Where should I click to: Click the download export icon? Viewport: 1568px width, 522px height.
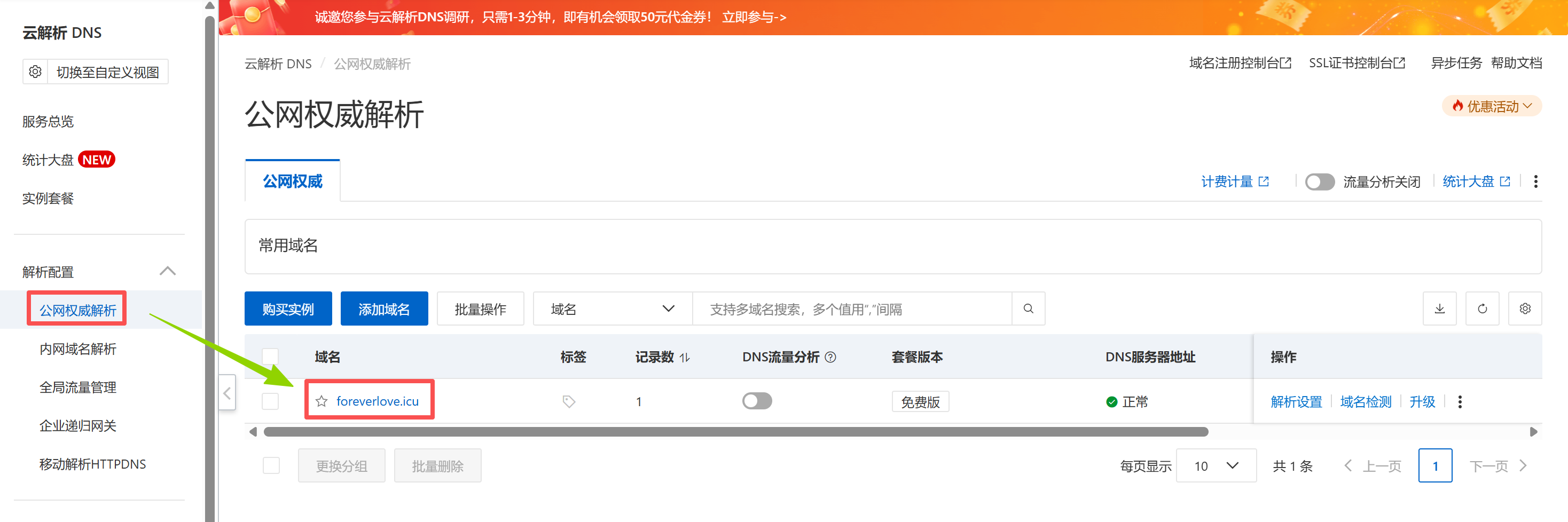1439,309
